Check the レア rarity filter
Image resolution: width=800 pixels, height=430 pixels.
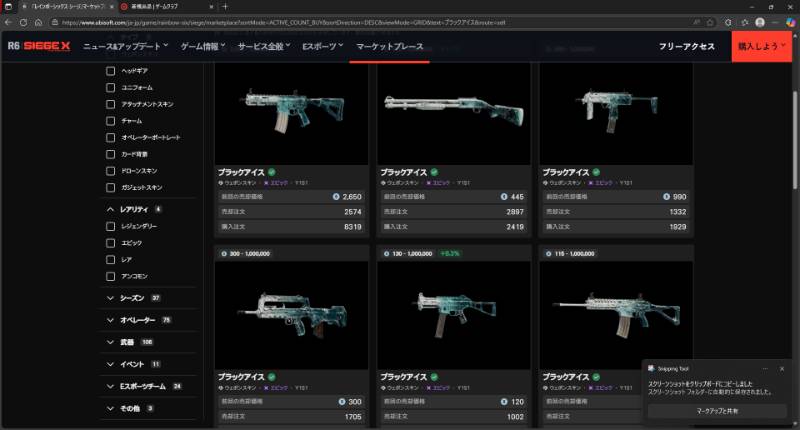tap(110, 260)
